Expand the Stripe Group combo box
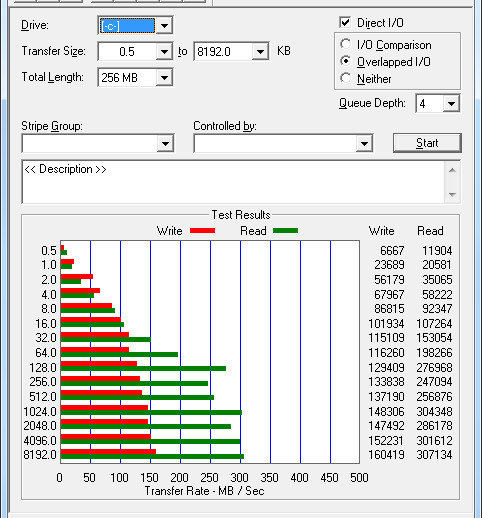 coord(165,144)
